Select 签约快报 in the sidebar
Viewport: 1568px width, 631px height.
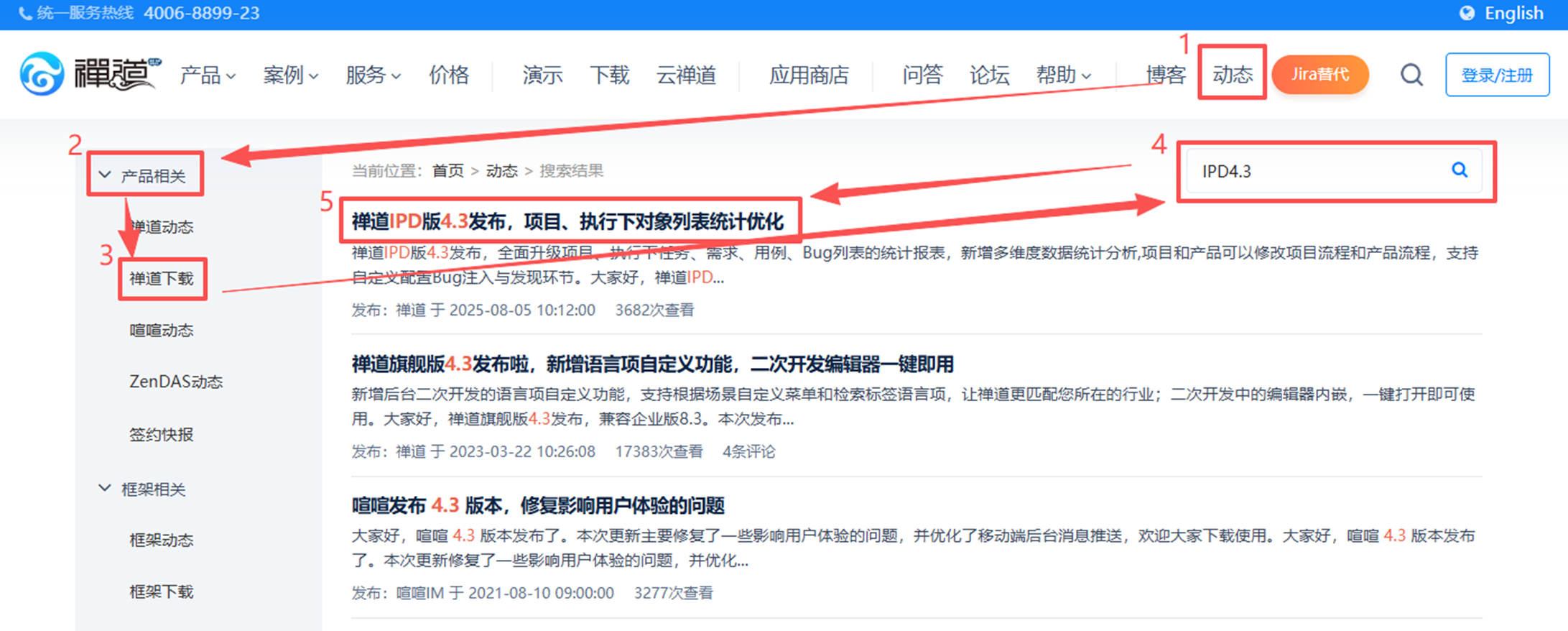(x=162, y=435)
